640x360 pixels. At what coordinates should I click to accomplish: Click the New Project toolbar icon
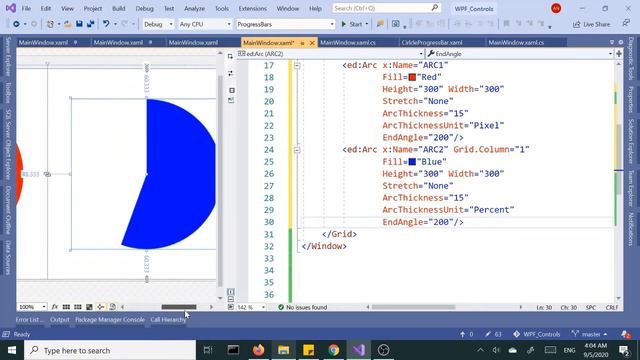[50, 24]
